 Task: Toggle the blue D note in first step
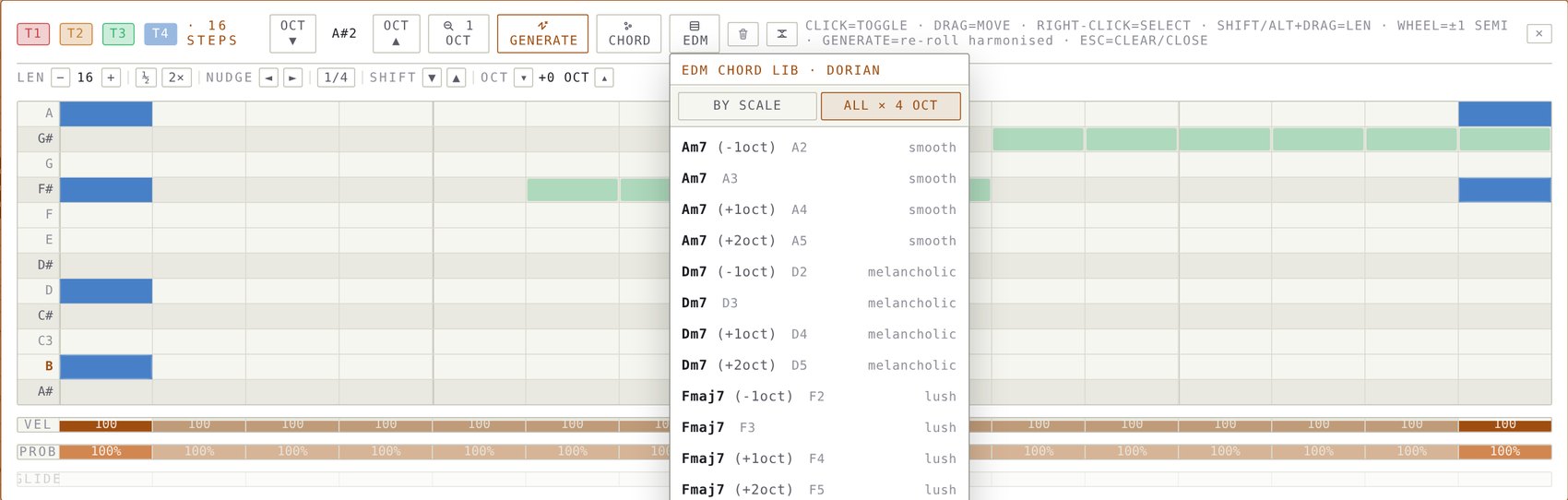[106, 292]
